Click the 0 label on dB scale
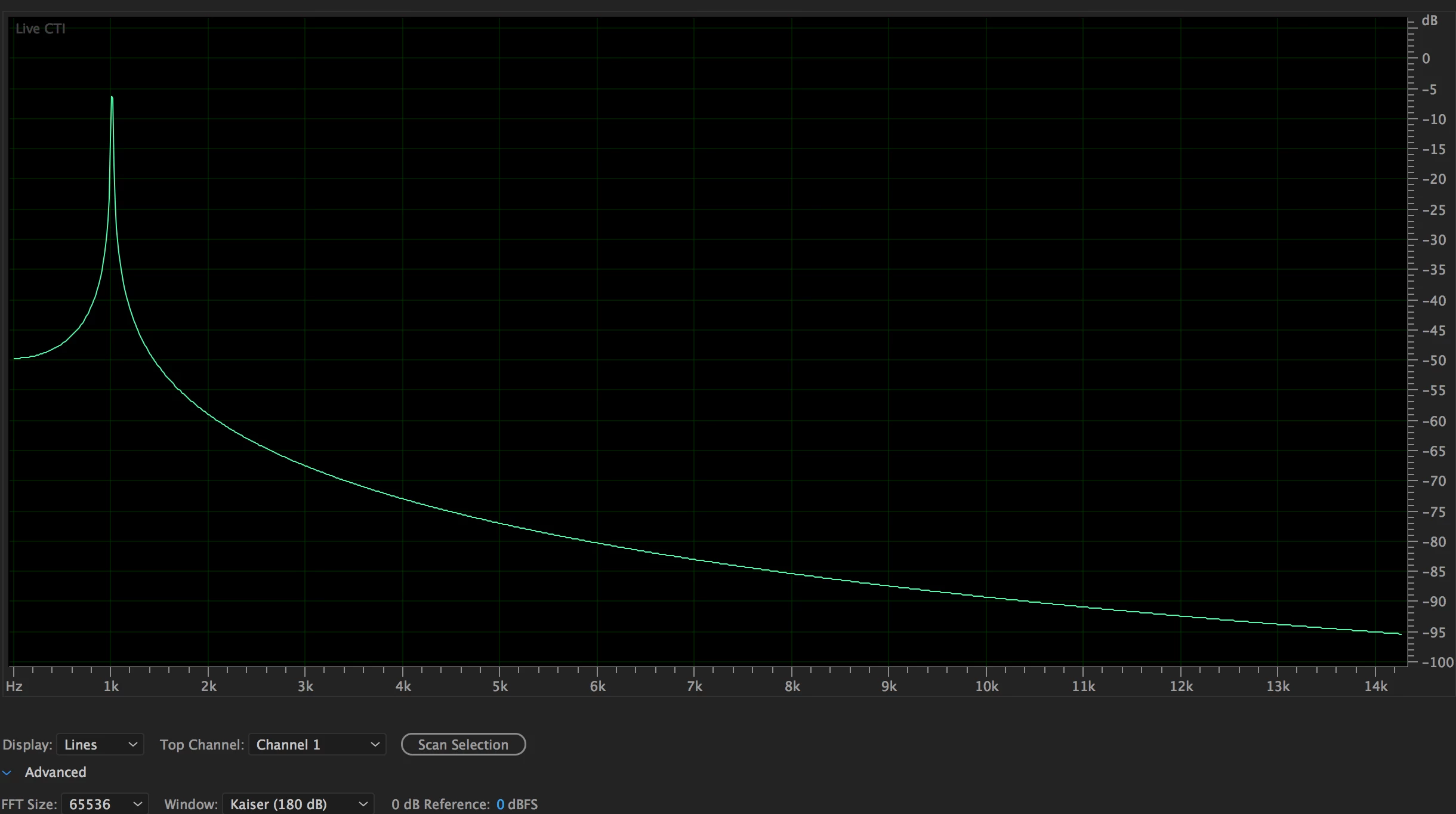Image resolution: width=1456 pixels, height=814 pixels. click(x=1426, y=58)
